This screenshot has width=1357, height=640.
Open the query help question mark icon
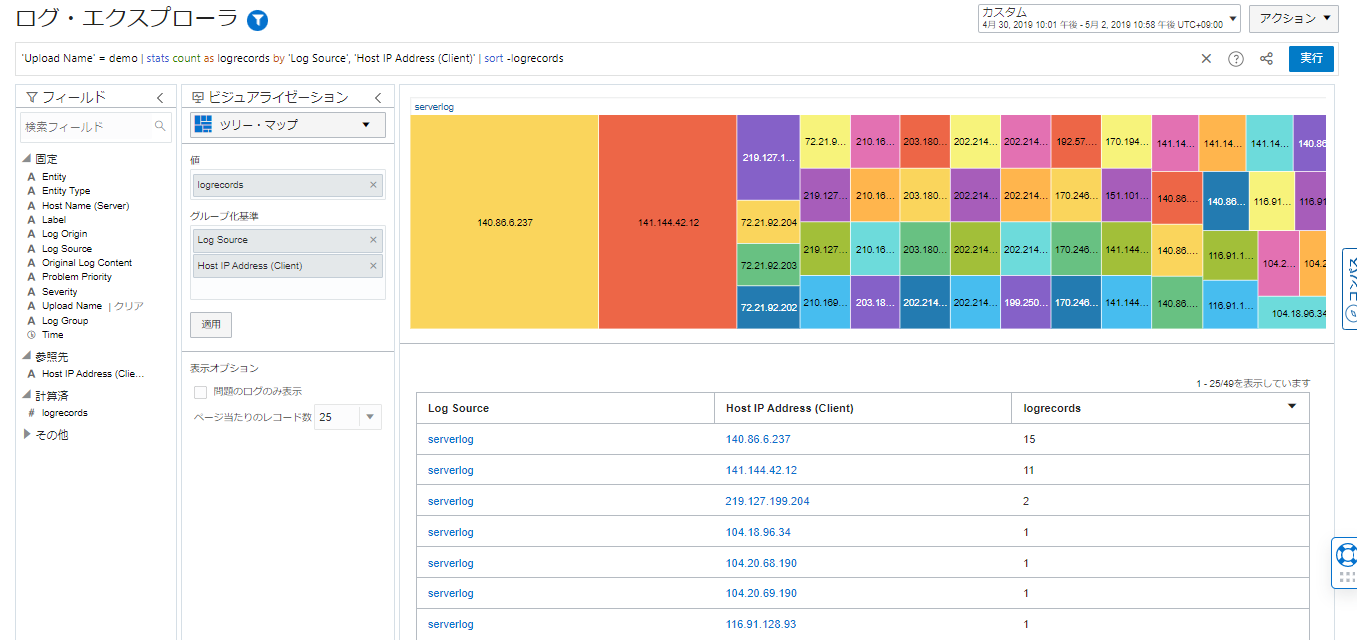[1236, 59]
